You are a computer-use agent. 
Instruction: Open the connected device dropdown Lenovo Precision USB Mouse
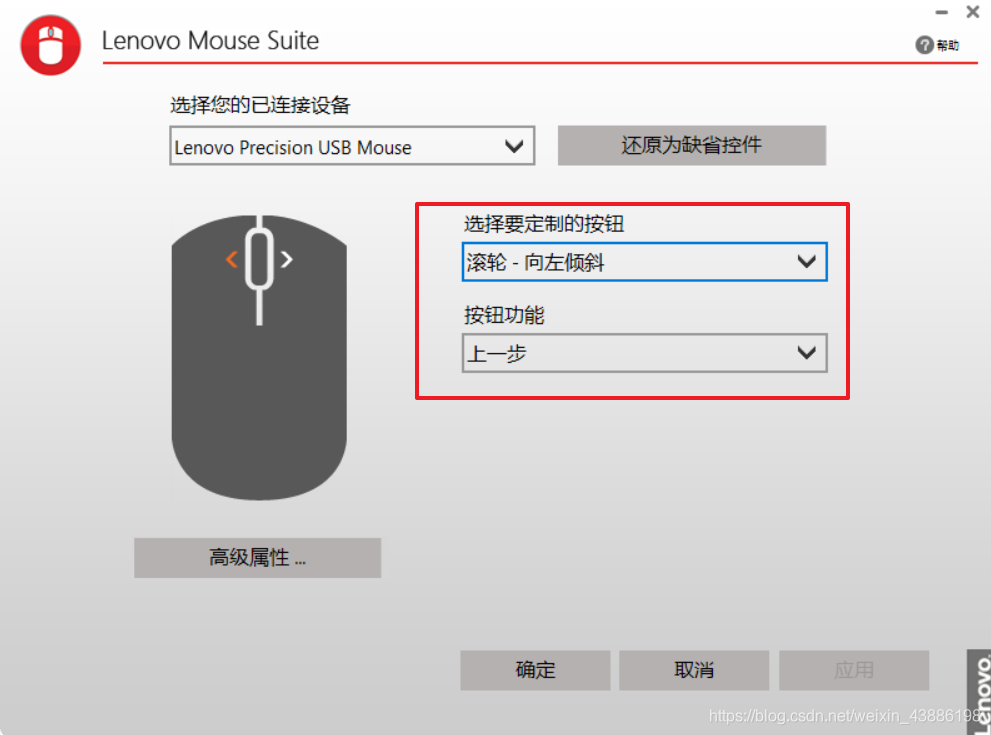point(352,147)
